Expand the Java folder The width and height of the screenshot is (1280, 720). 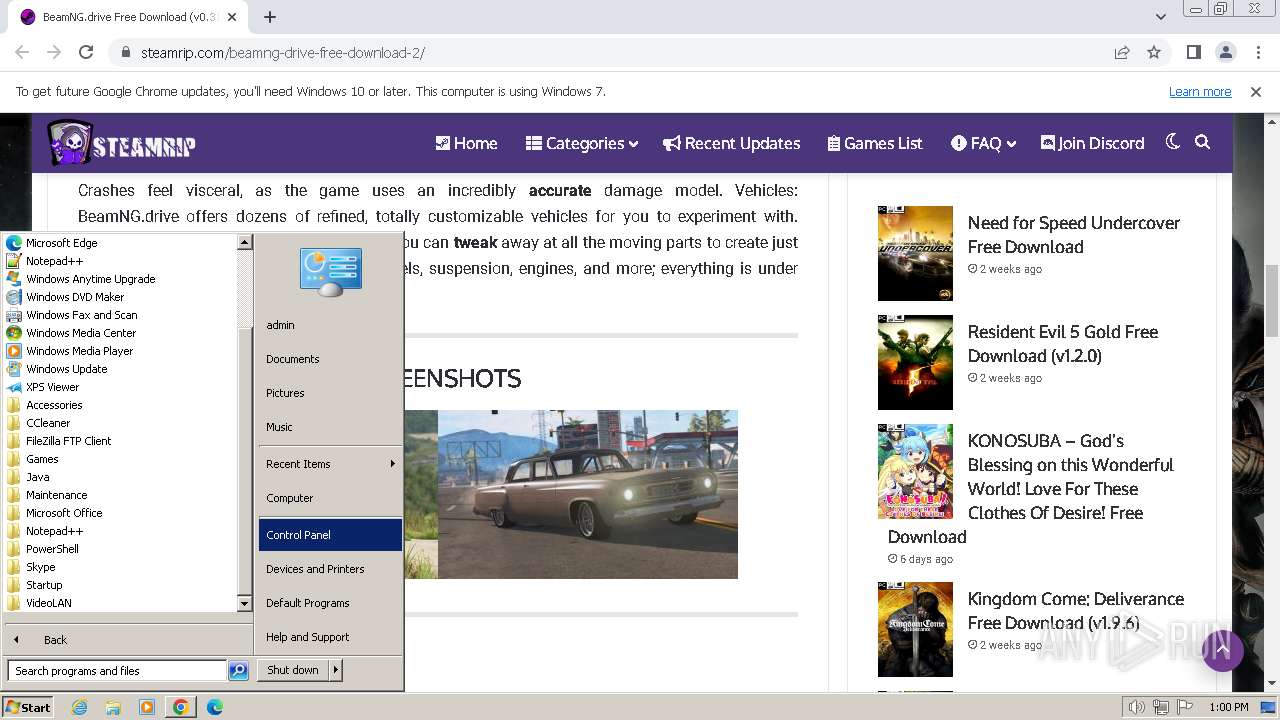click(x=37, y=477)
